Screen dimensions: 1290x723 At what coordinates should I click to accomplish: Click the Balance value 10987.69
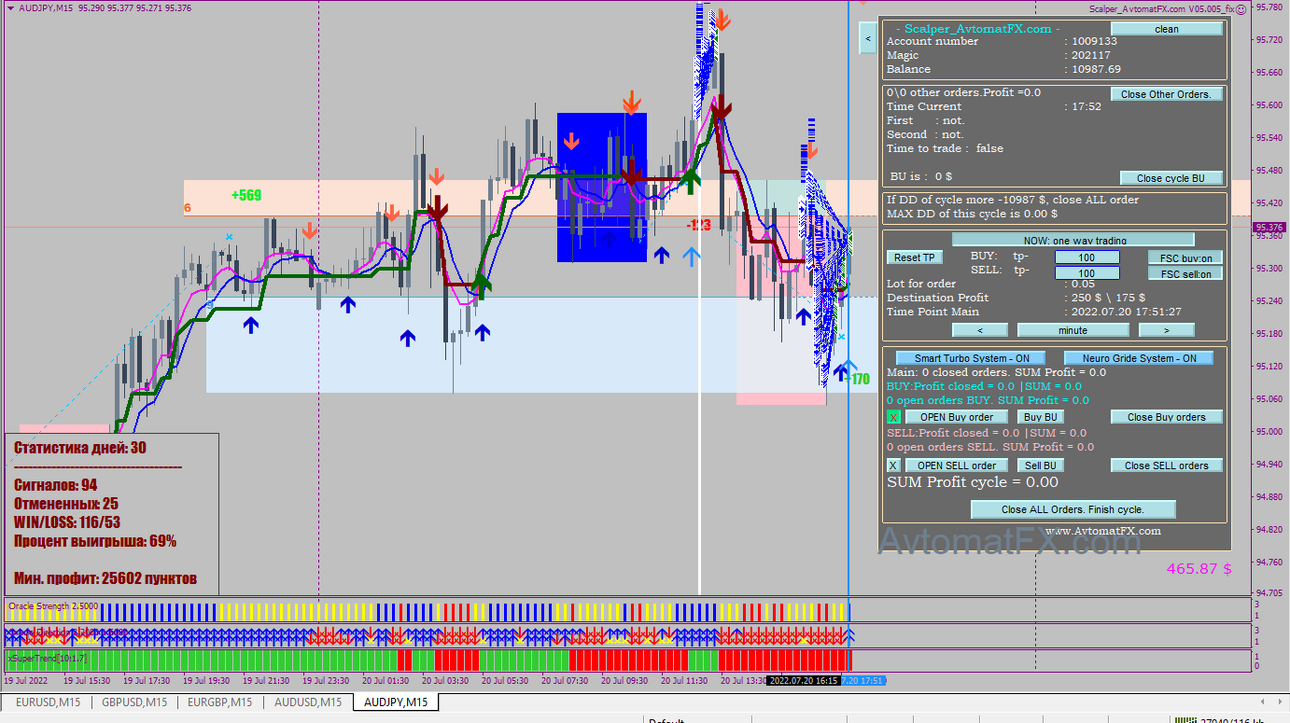(x=1096, y=69)
